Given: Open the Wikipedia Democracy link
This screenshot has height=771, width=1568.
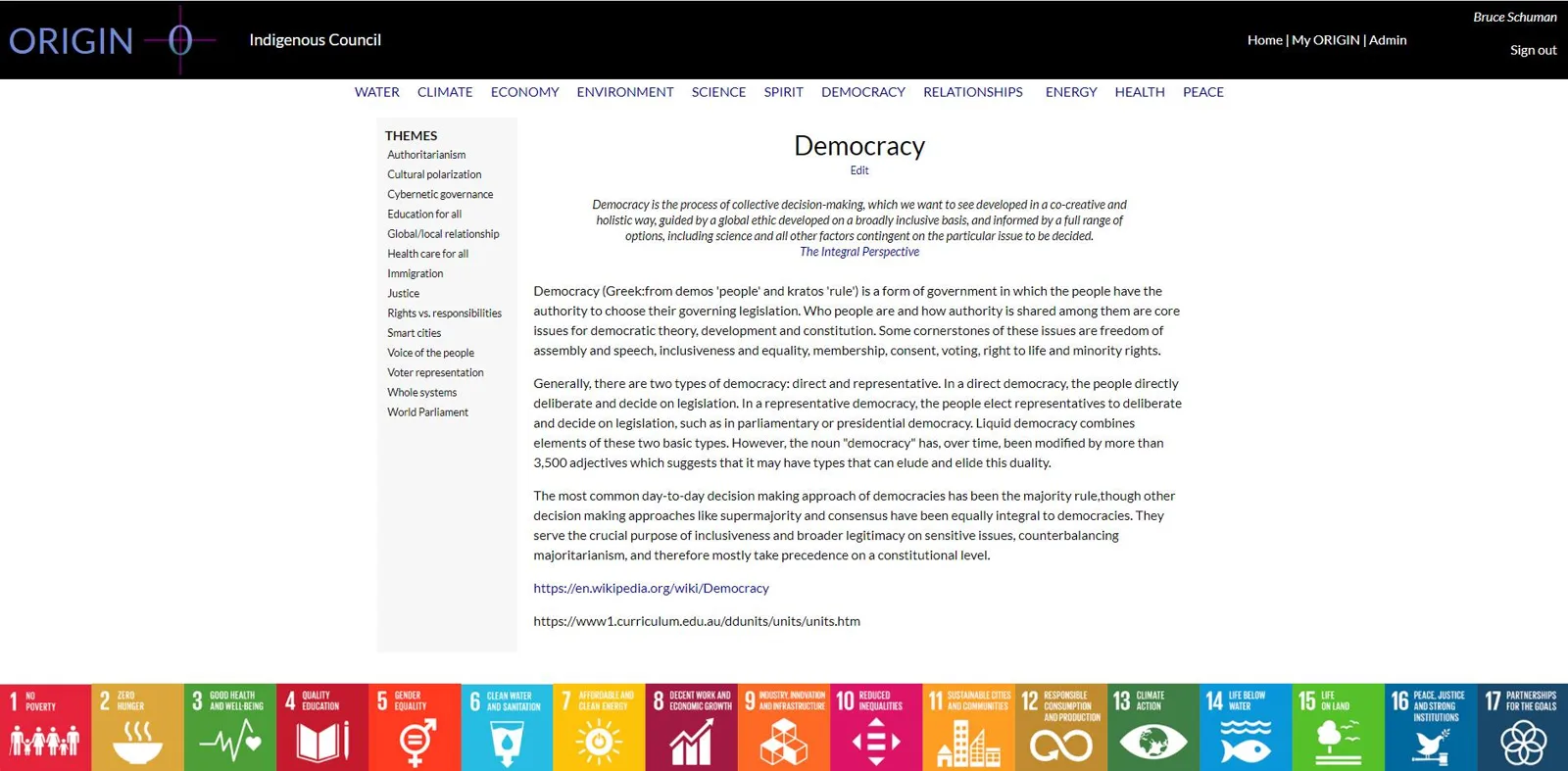Looking at the screenshot, I should 652,588.
